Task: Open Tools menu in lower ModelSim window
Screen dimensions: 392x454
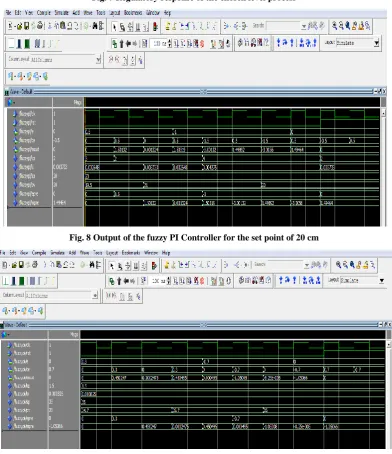Action: pos(98,253)
